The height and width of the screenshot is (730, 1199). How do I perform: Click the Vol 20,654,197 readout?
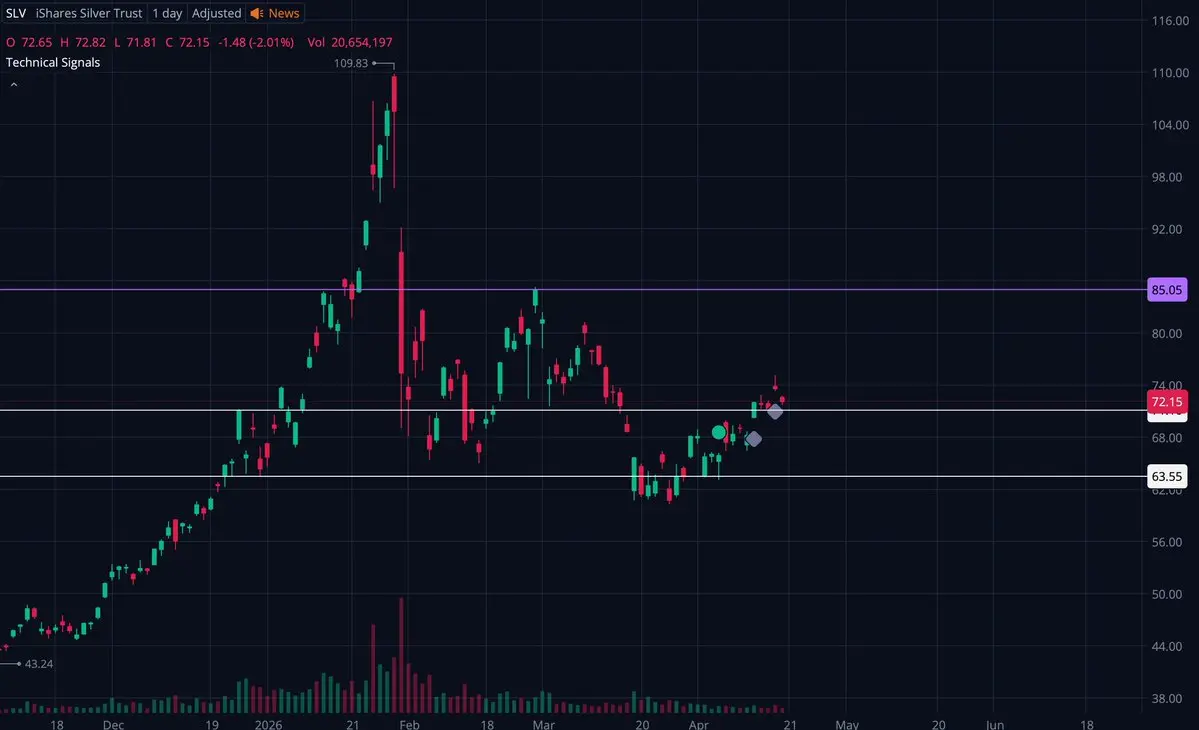pos(349,42)
